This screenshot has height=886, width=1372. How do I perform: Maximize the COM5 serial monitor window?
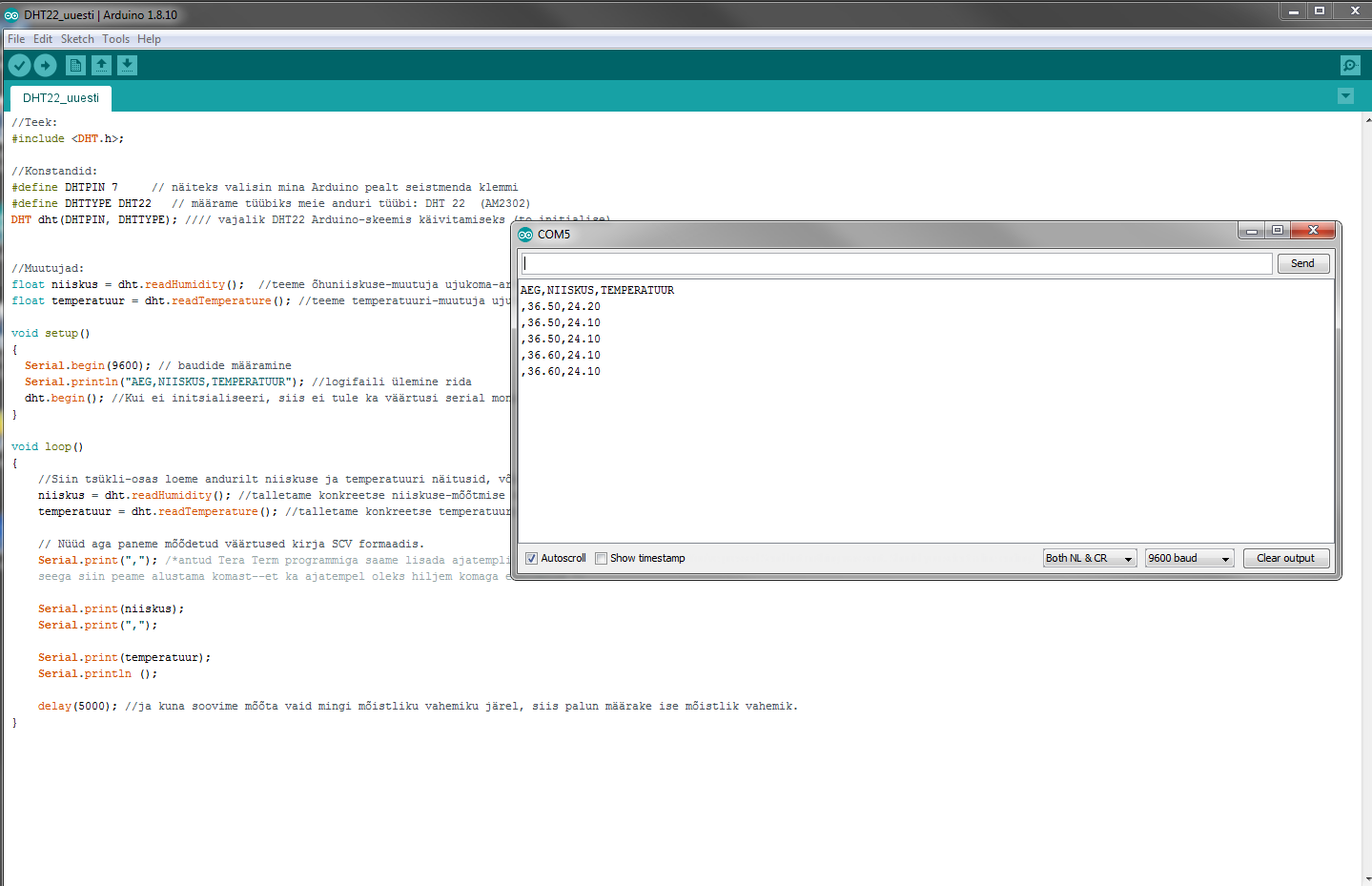click(1278, 231)
